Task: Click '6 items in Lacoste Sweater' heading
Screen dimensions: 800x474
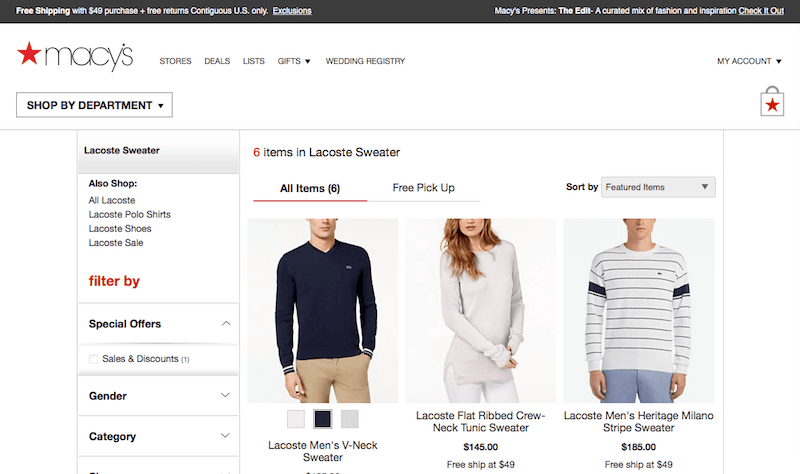Action: tap(327, 153)
